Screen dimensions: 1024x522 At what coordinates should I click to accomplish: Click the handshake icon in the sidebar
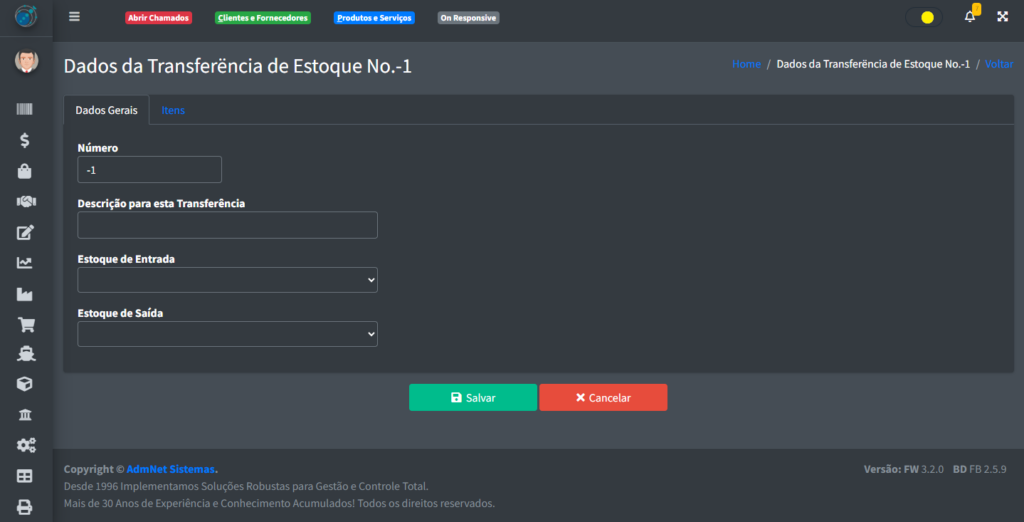(25, 201)
